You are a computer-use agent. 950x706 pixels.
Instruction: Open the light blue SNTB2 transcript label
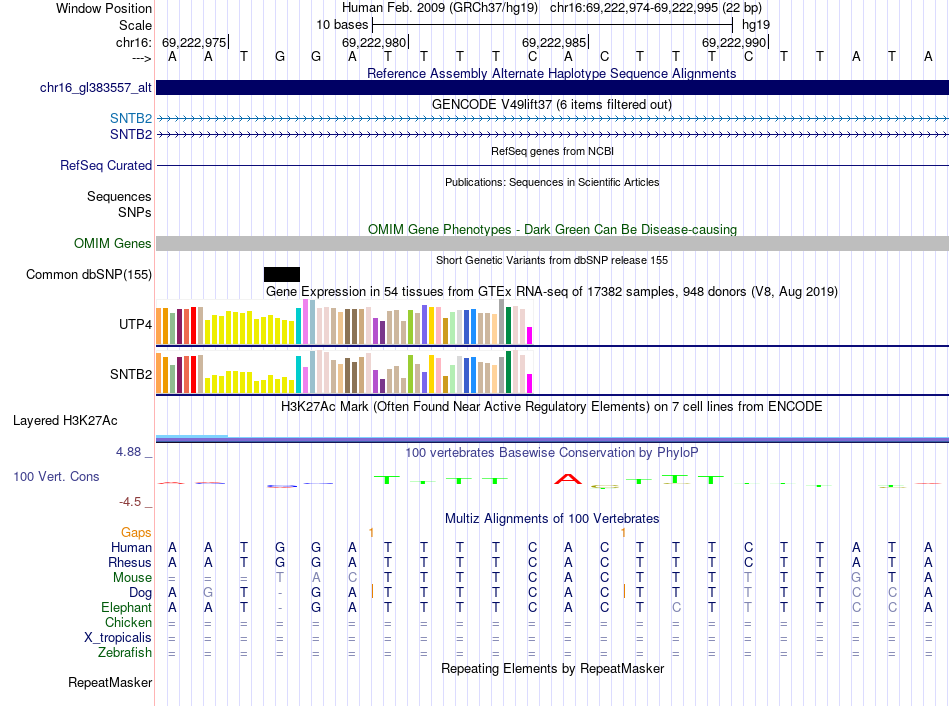[131, 119]
